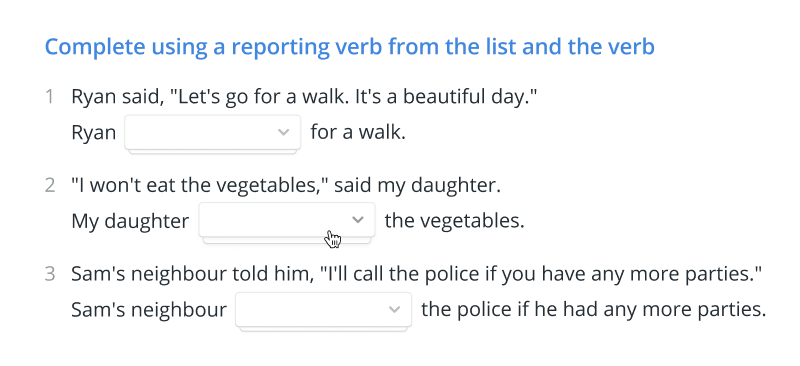This screenshot has height=366, width=800.
Task: Open the dropdown after the word Ryan
Action: click(x=213, y=133)
